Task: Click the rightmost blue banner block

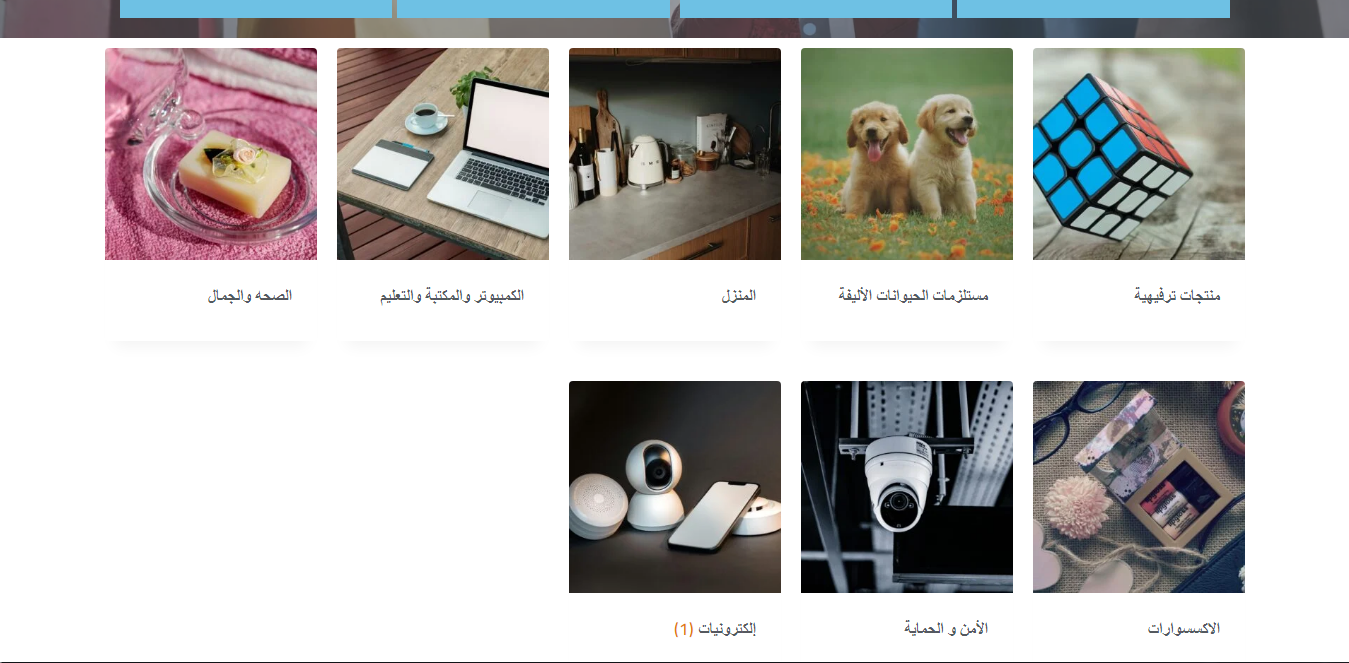Action: (x=1093, y=9)
